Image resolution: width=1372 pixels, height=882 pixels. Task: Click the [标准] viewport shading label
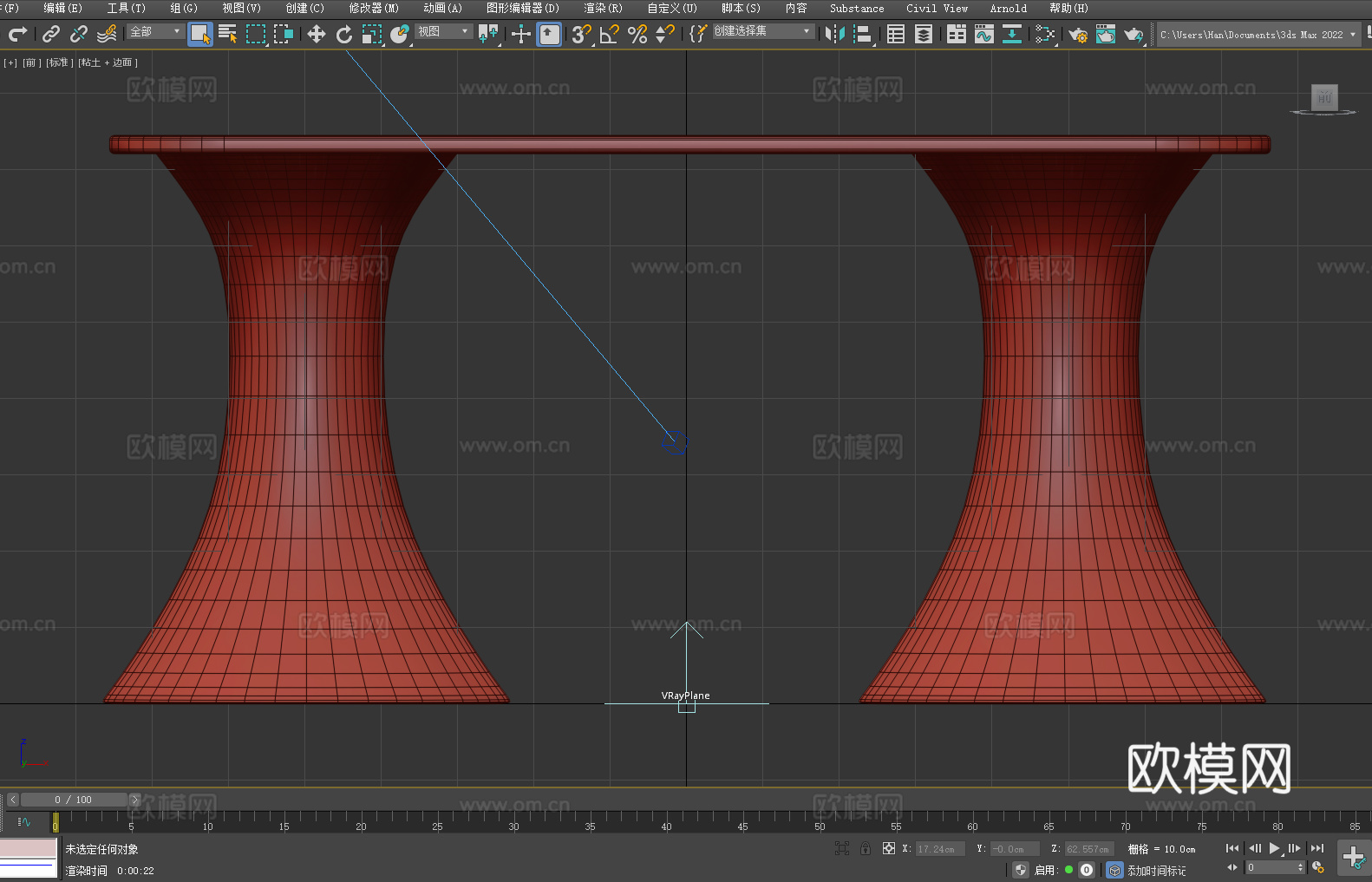click(59, 62)
